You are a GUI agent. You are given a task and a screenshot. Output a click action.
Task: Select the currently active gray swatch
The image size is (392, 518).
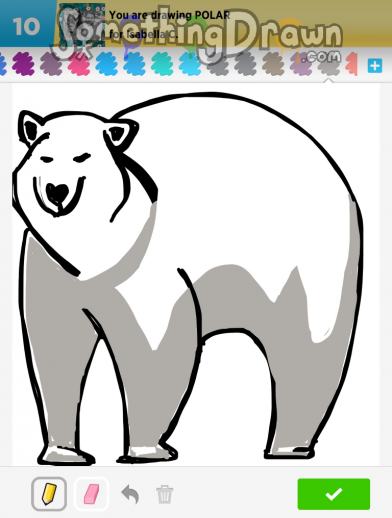tap(329, 64)
